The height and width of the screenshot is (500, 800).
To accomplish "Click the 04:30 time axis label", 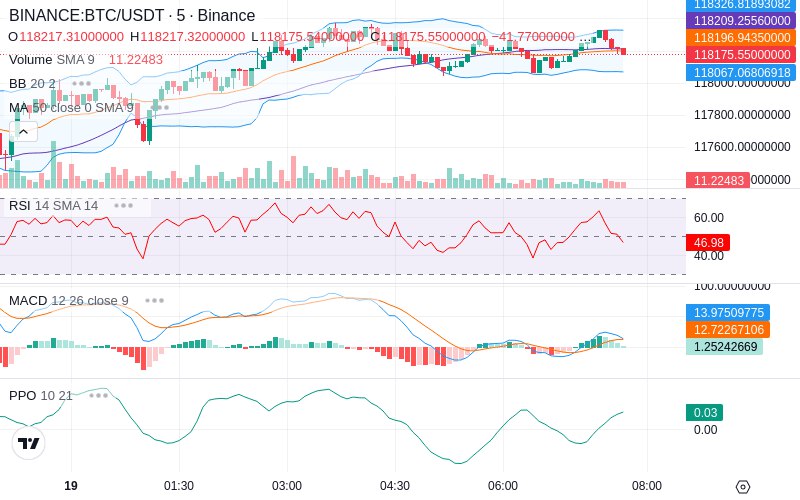I will click(x=395, y=486).
